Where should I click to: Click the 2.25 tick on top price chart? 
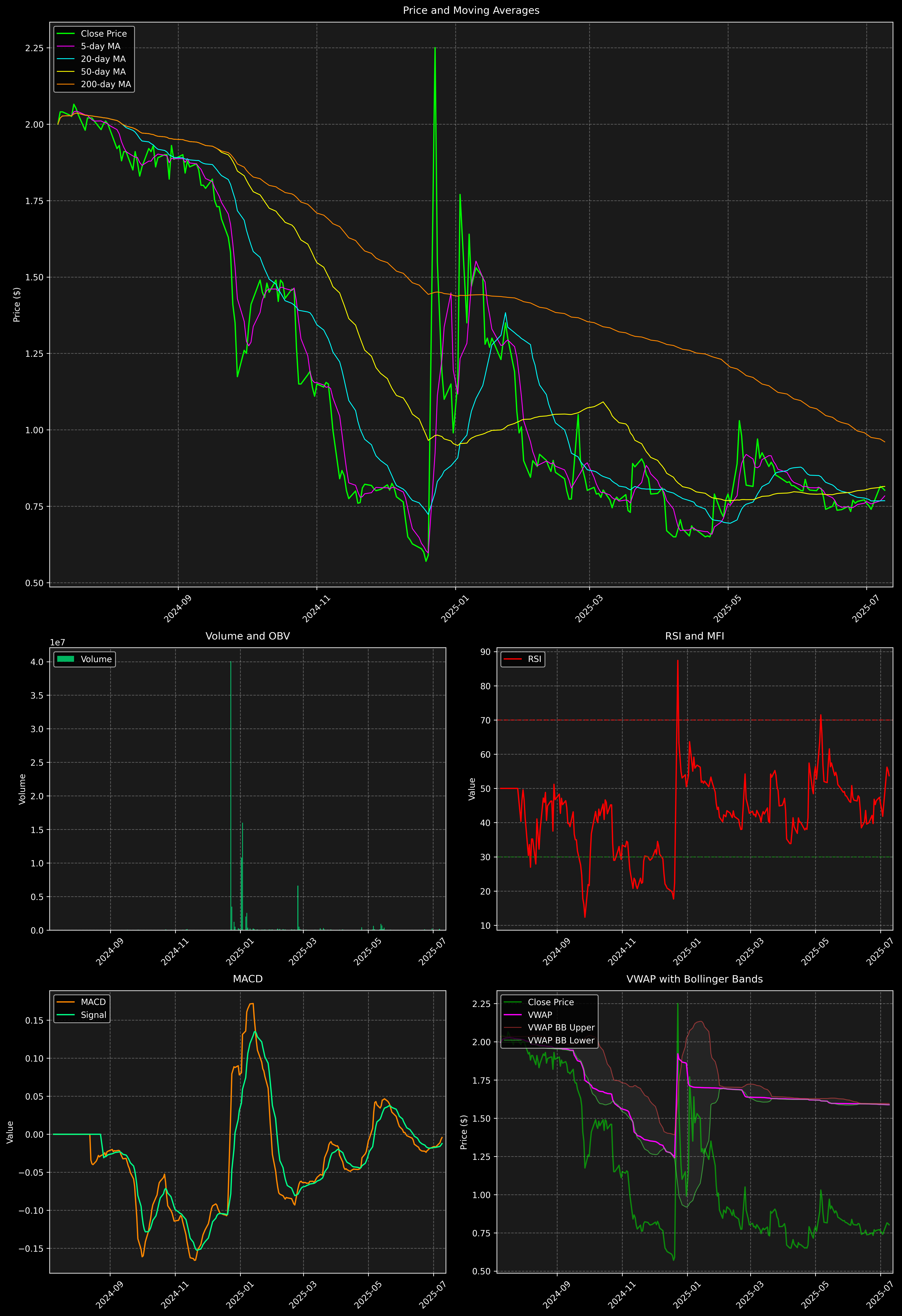pos(34,48)
